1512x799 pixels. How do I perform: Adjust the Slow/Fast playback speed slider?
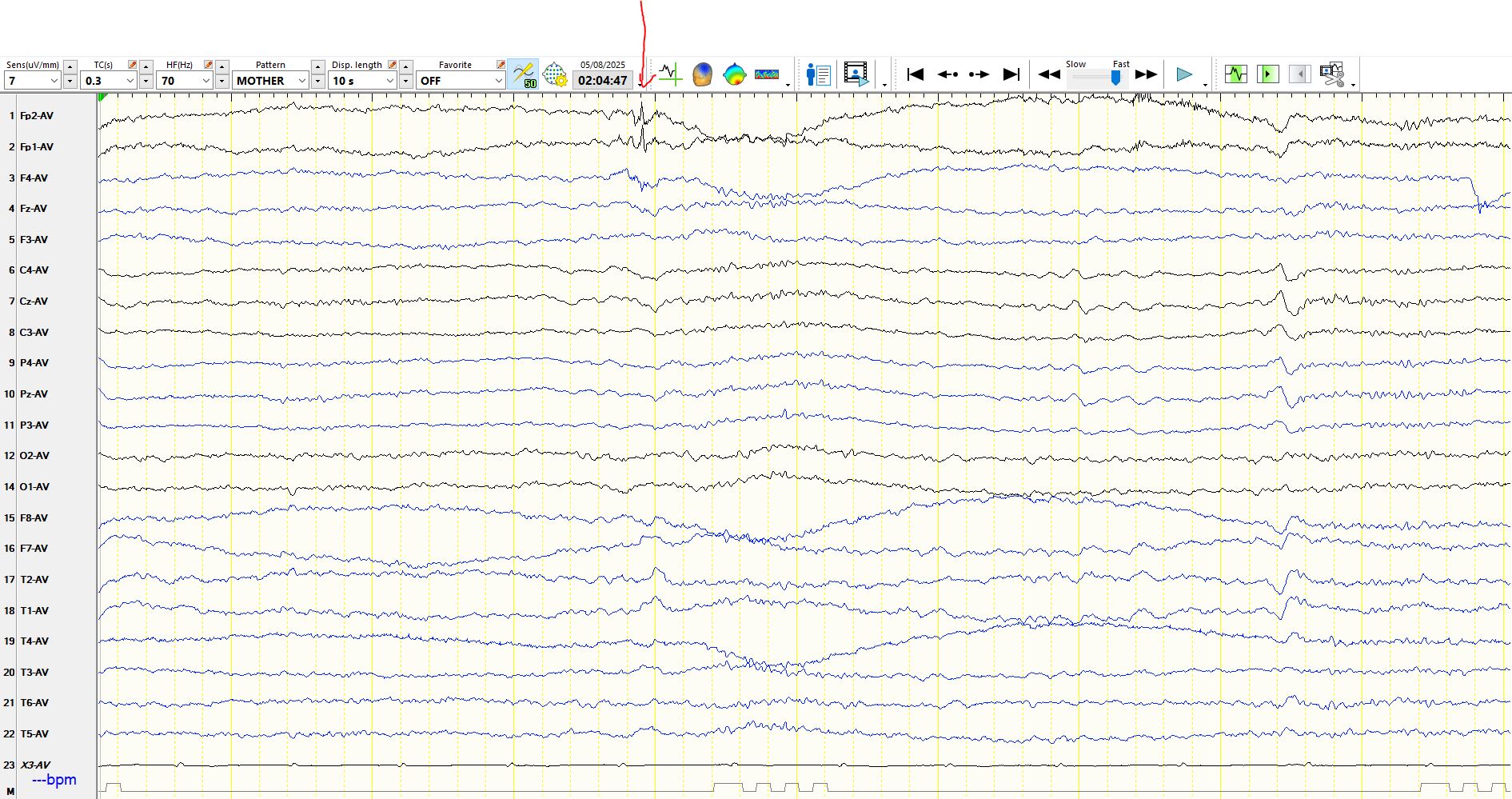click(x=1115, y=78)
